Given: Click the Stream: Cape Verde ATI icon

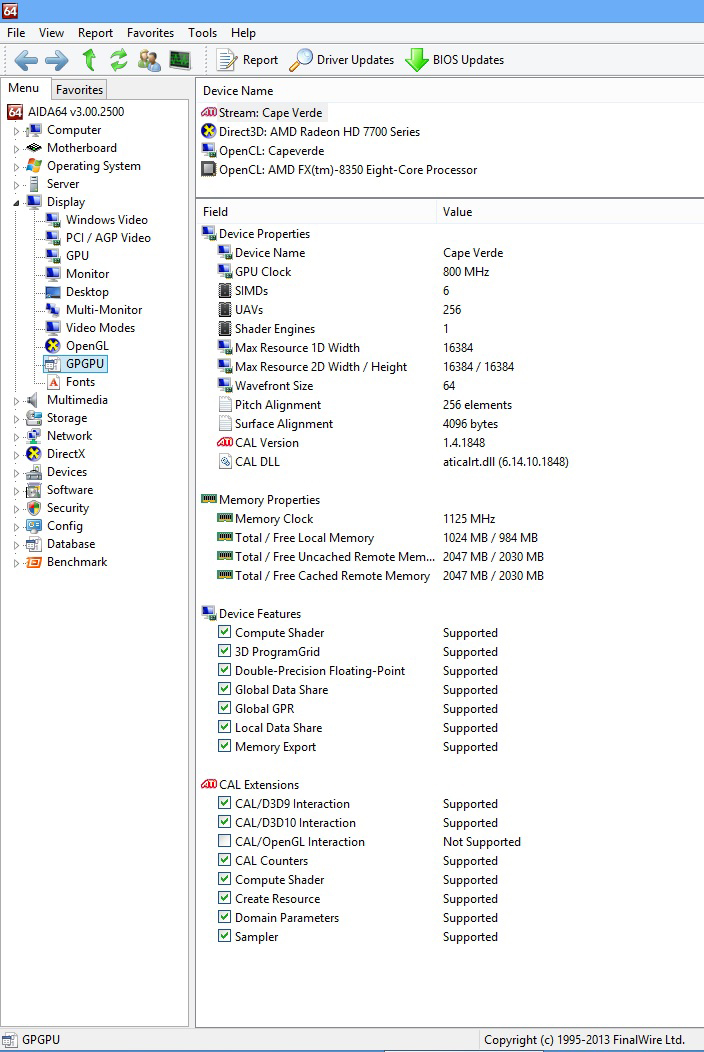Looking at the screenshot, I should (x=209, y=113).
